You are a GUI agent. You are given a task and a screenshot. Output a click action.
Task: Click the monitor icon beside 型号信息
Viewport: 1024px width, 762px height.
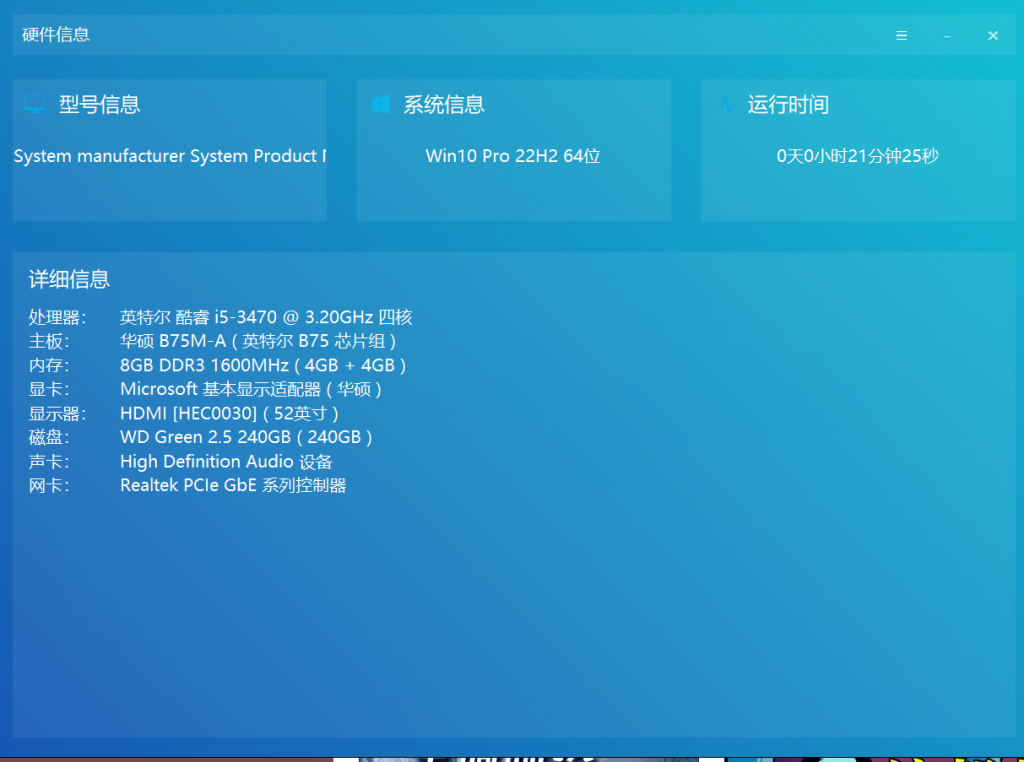(x=35, y=105)
